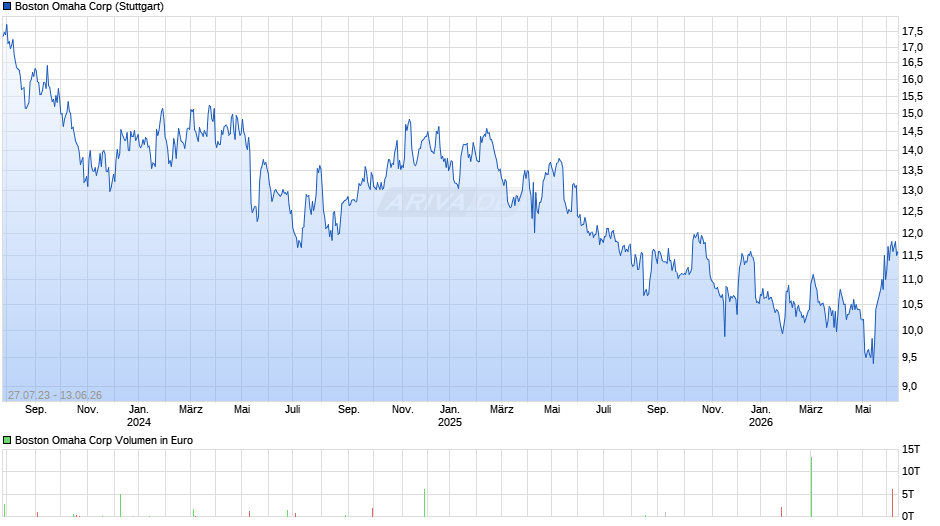
Task: Click the 11,5 price axis label
Action: (912, 256)
